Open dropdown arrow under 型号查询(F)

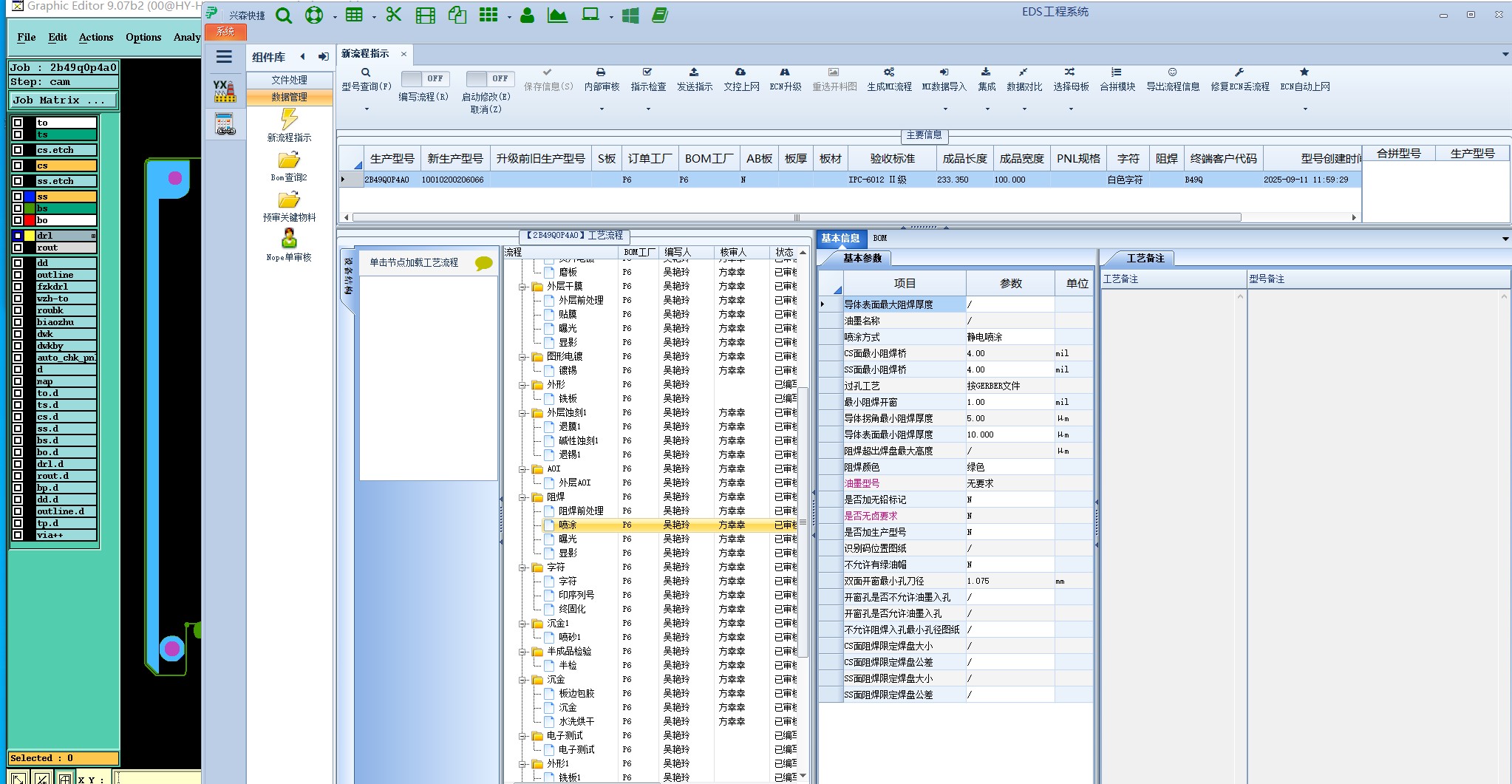point(366,109)
